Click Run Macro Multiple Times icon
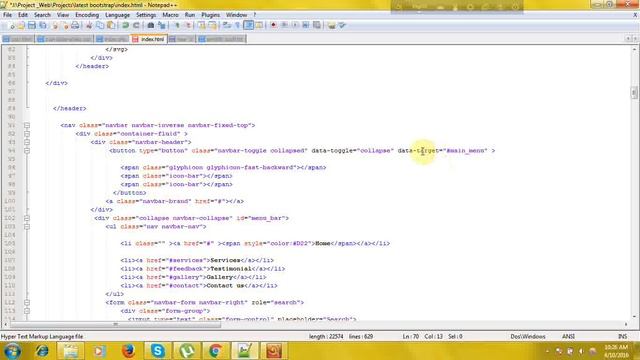 coord(306,25)
